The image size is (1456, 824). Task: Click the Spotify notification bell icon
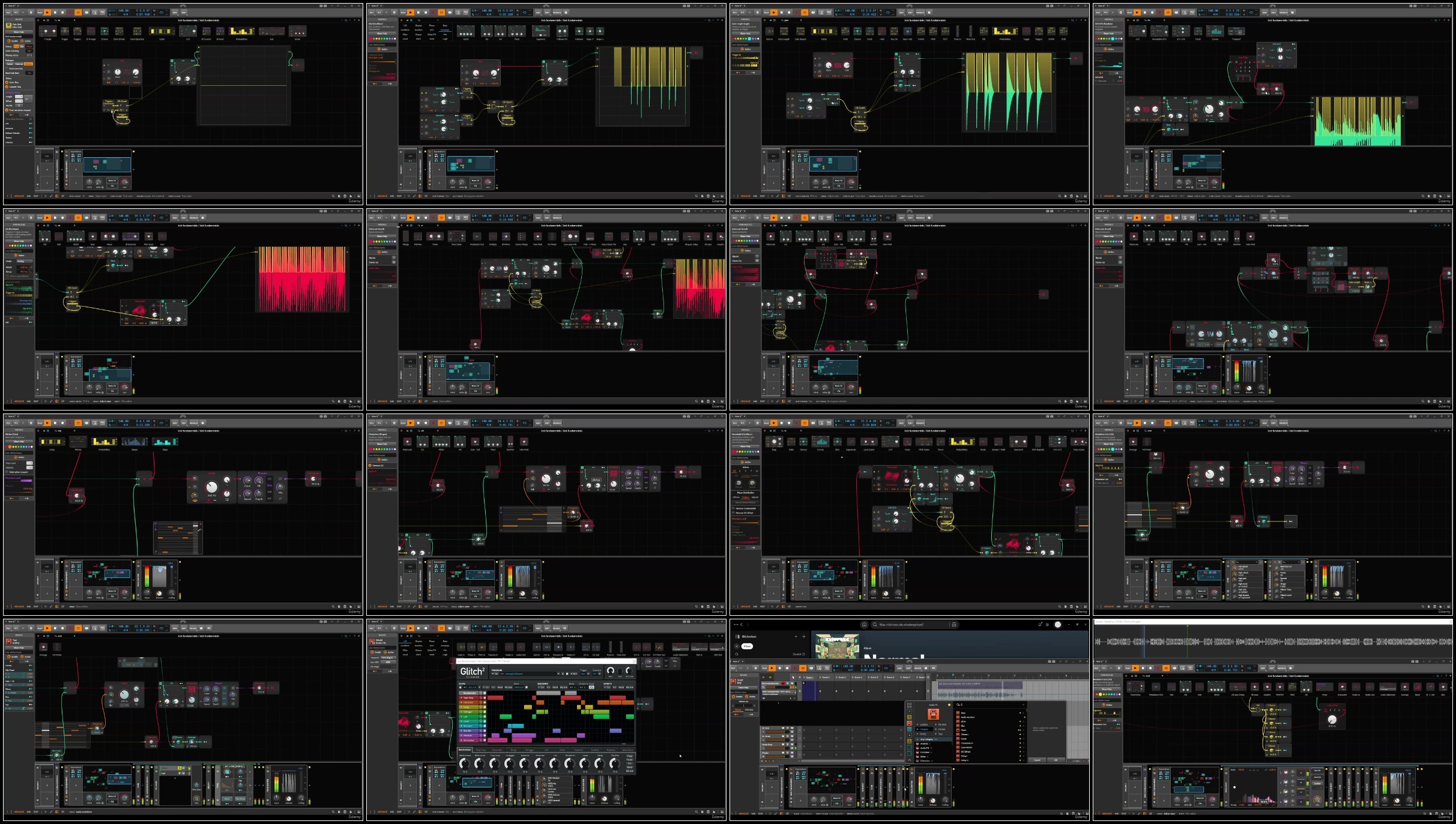(x=1041, y=624)
